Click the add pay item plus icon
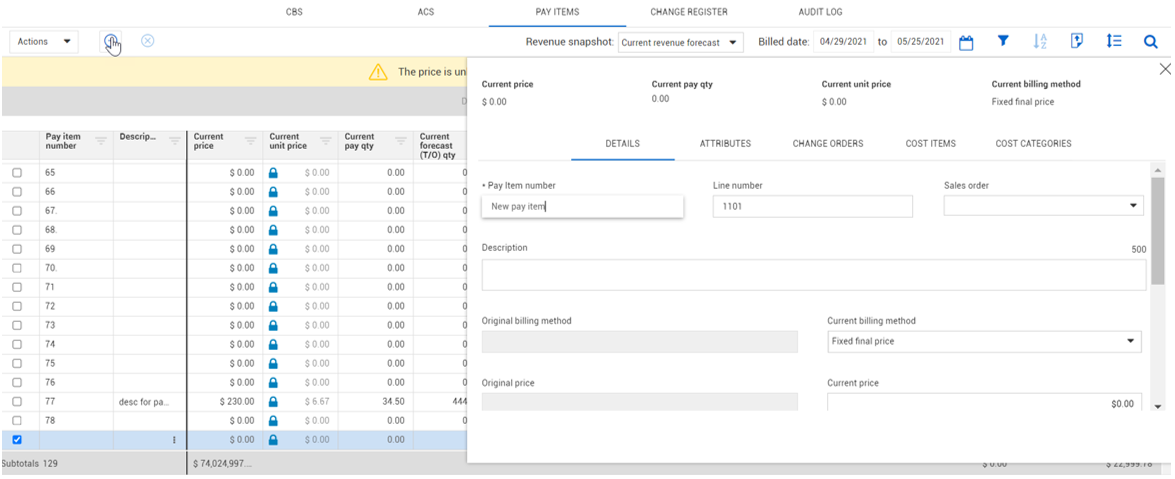The height and width of the screenshot is (479, 1175). coord(111,40)
